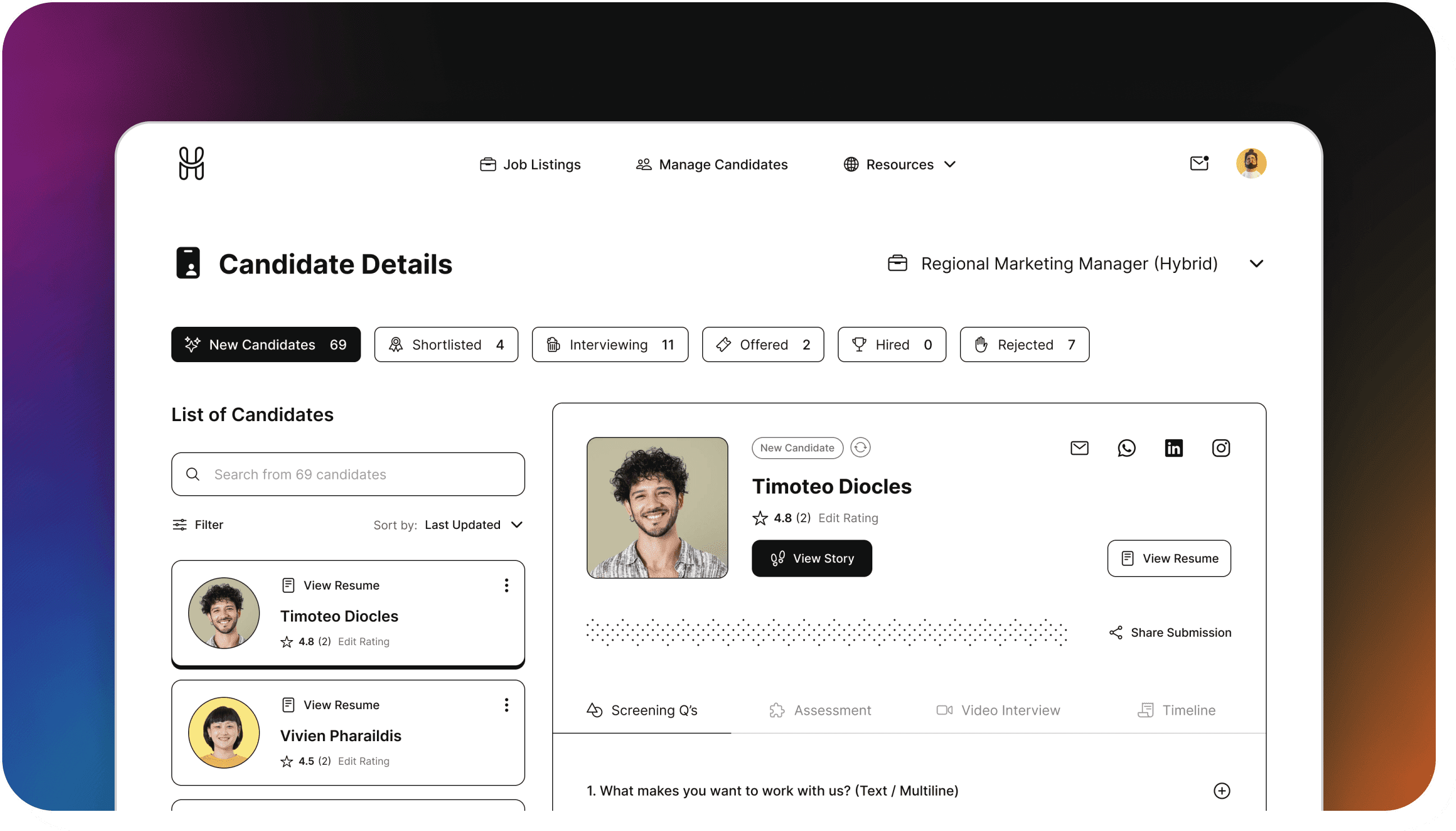This screenshot has width=1456, height=831.
Task: Open three-dot menu on Timoteo Diocles card
Action: pyautogui.click(x=506, y=586)
